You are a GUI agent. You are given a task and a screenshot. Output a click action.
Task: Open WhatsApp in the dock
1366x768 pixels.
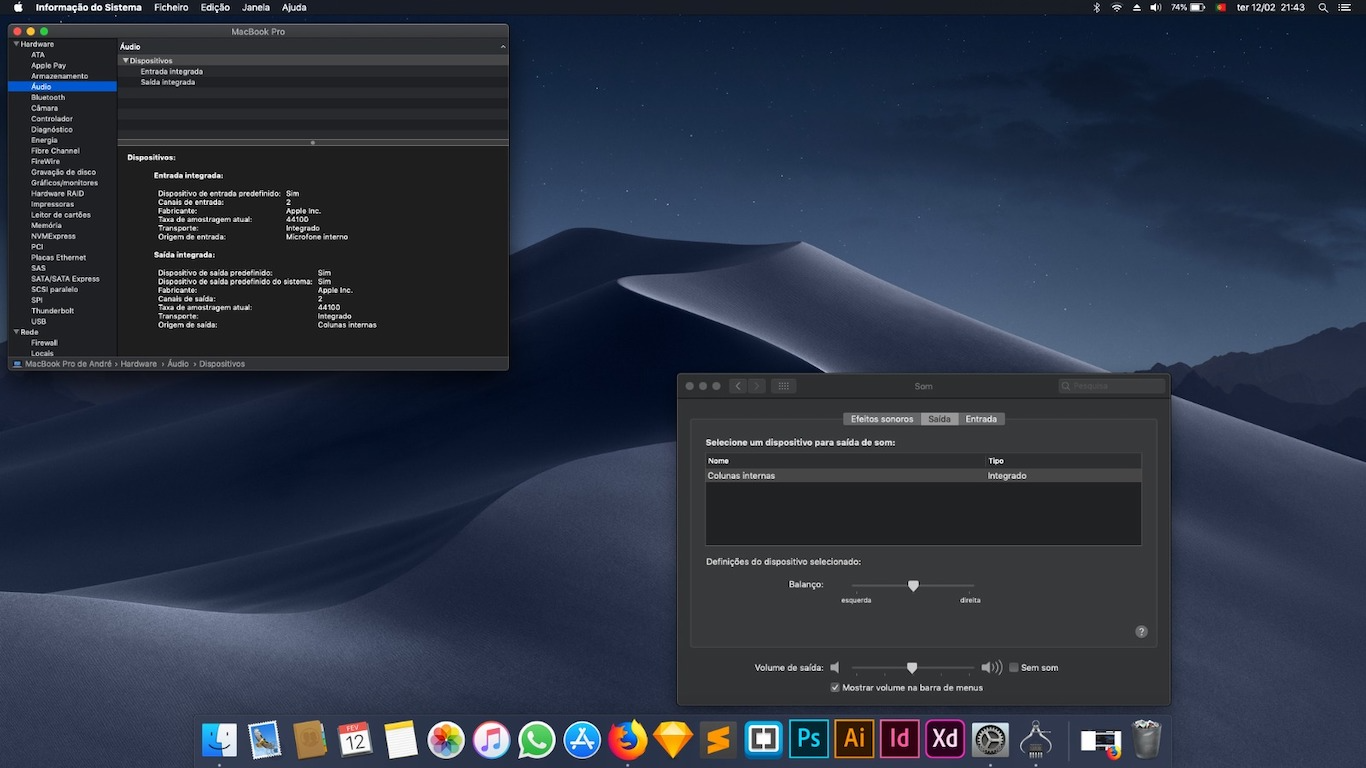coord(537,740)
